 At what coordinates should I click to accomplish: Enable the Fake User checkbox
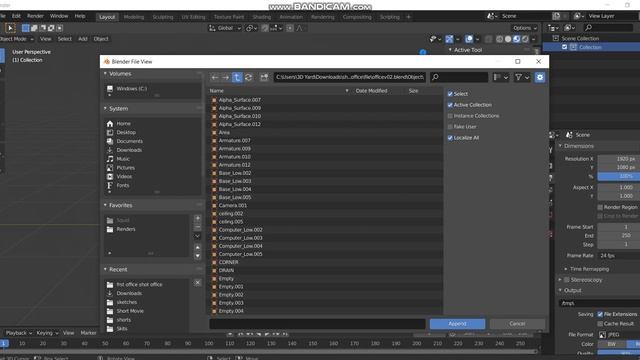click(x=450, y=127)
